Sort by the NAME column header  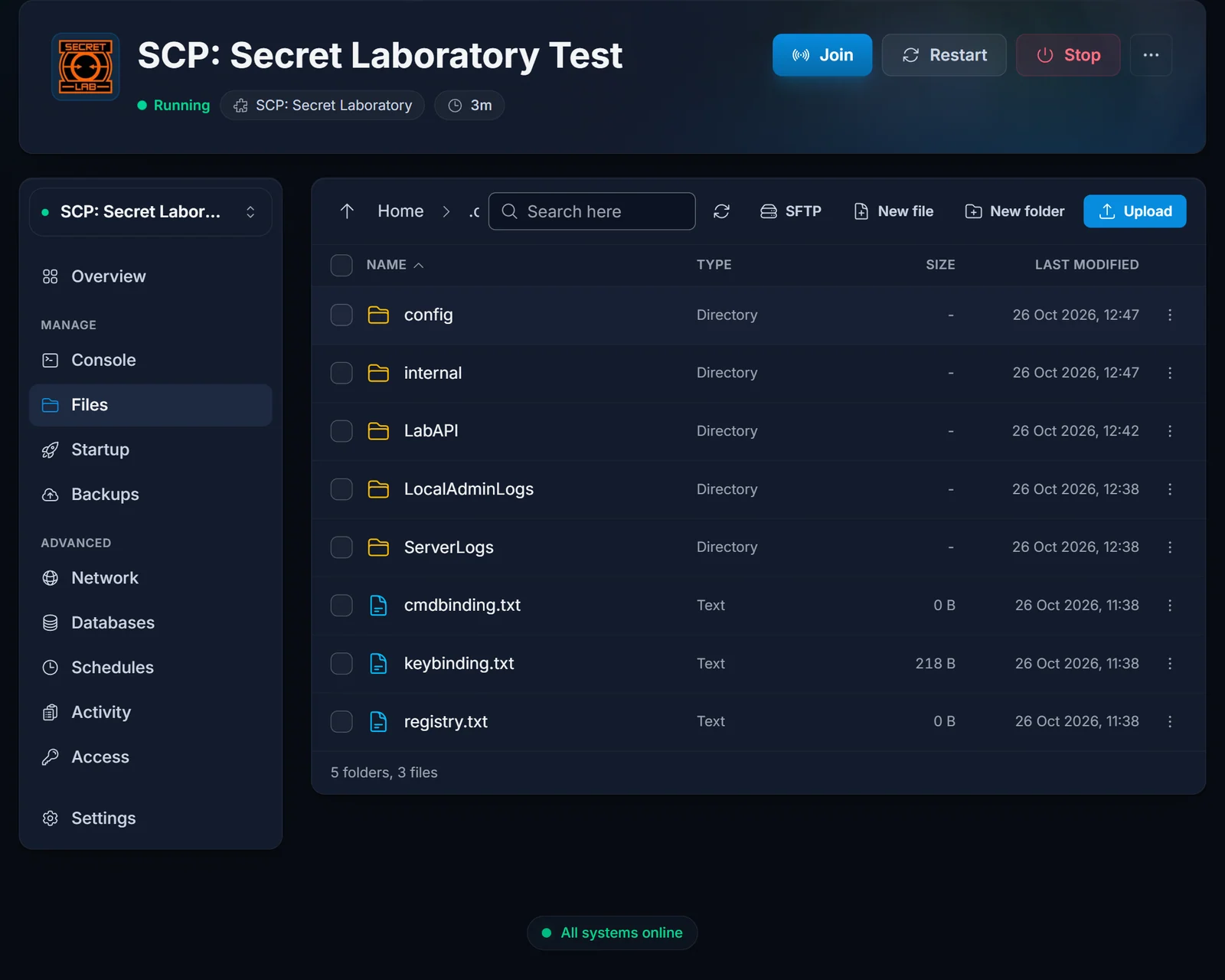click(395, 265)
